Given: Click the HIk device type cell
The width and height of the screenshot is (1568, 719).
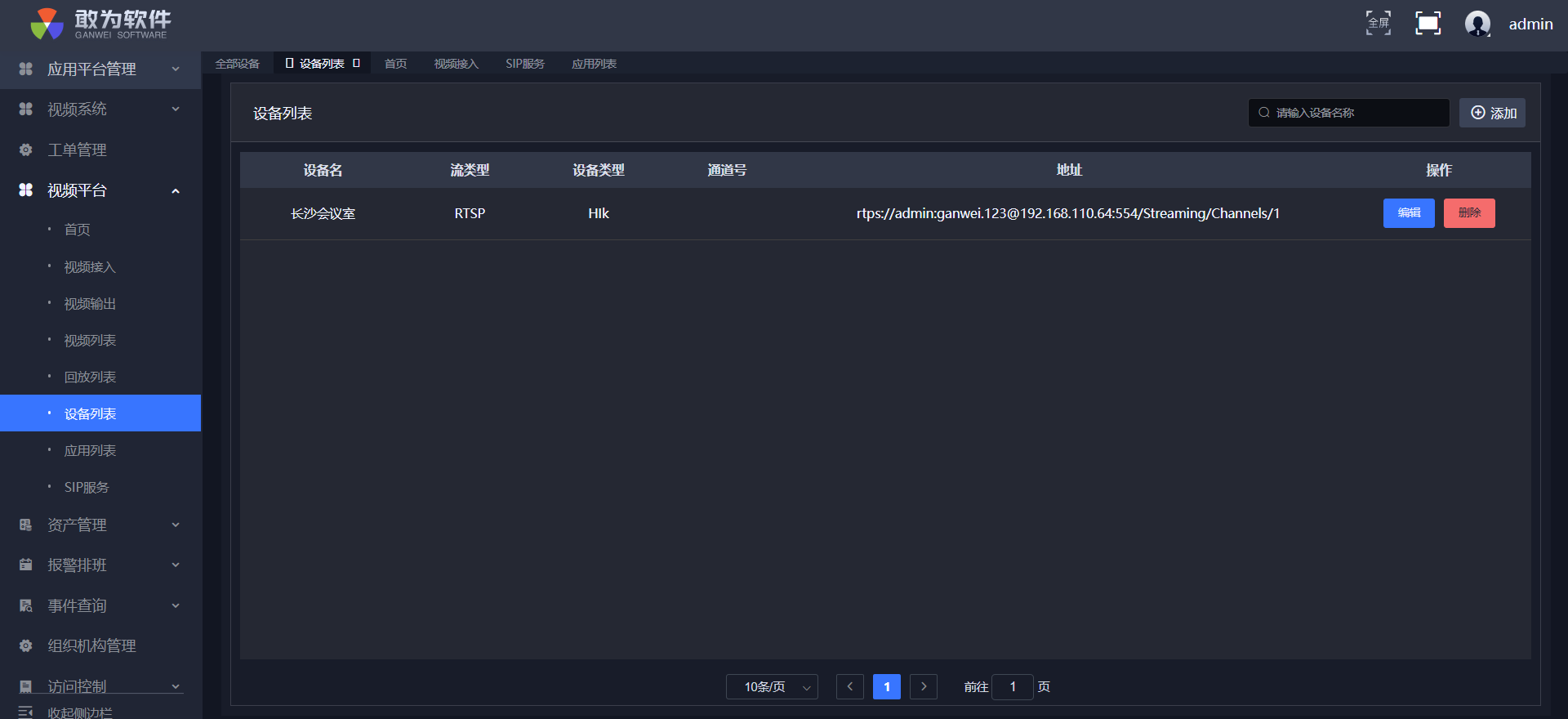Looking at the screenshot, I should click(x=599, y=213).
